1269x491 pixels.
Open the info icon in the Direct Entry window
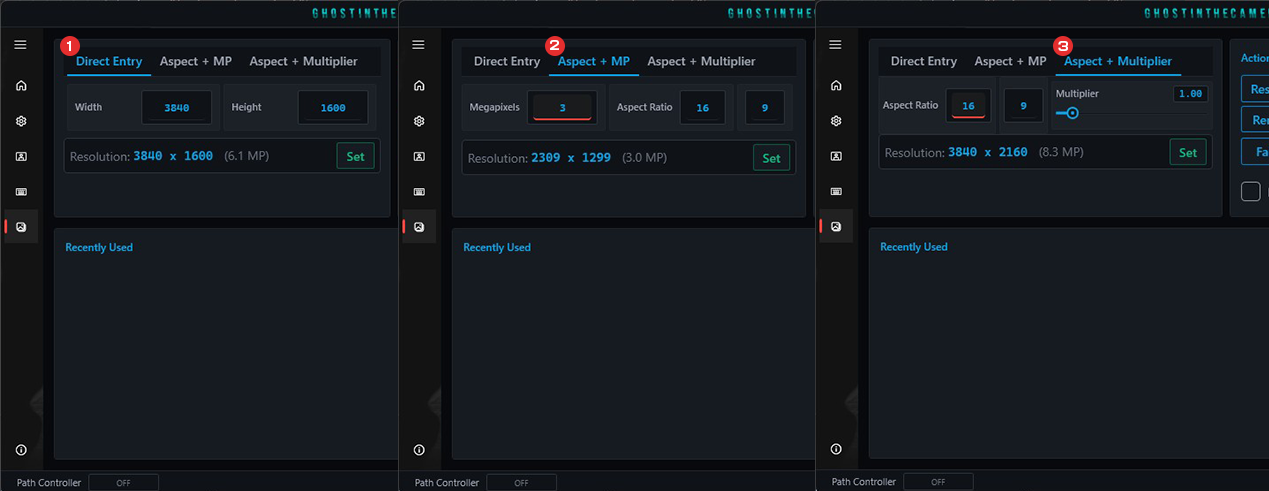(x=21, y=450)
